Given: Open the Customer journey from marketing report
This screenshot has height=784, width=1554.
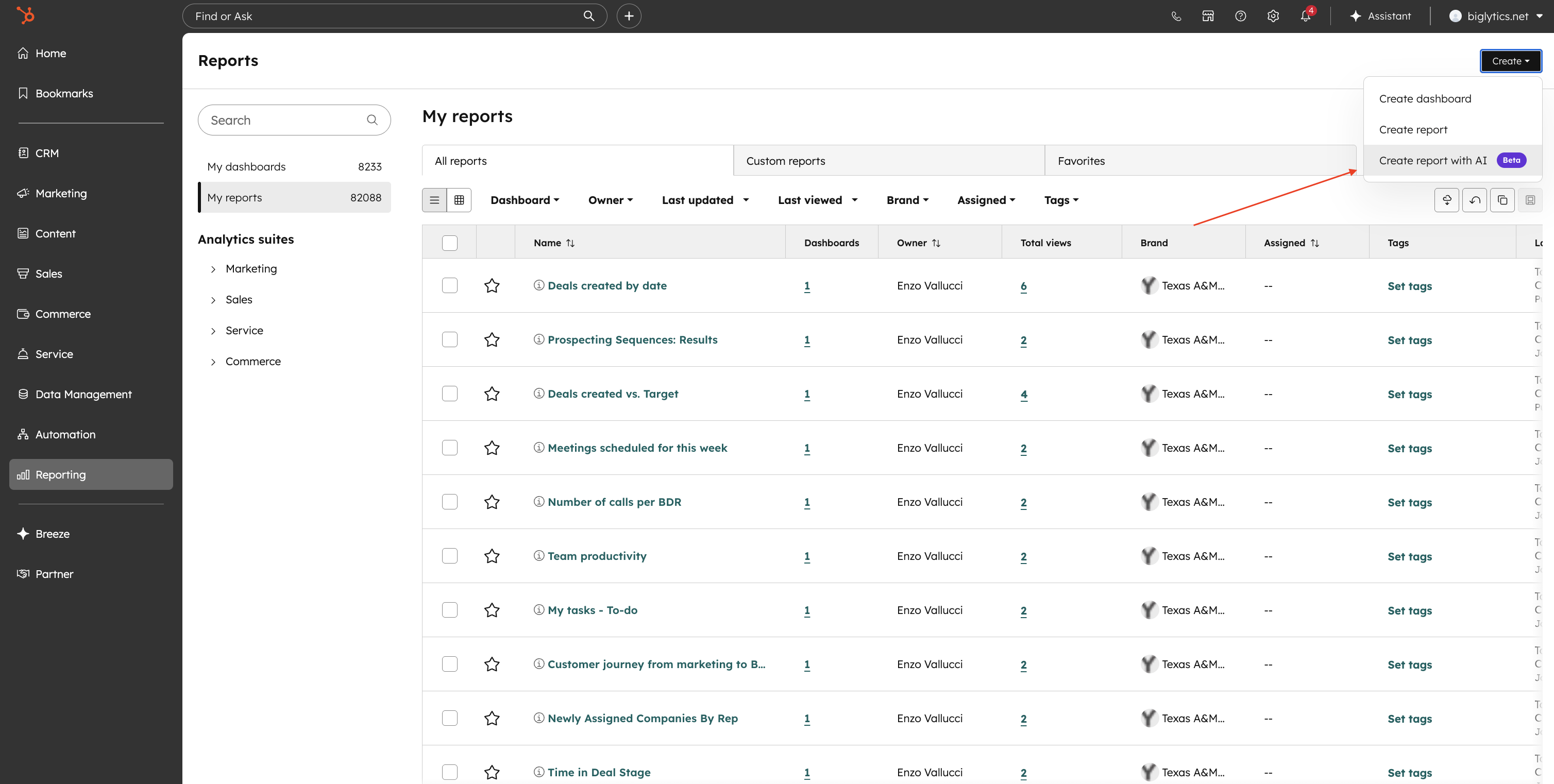Looking at the screenshot, I should click(x=656, y=664).
